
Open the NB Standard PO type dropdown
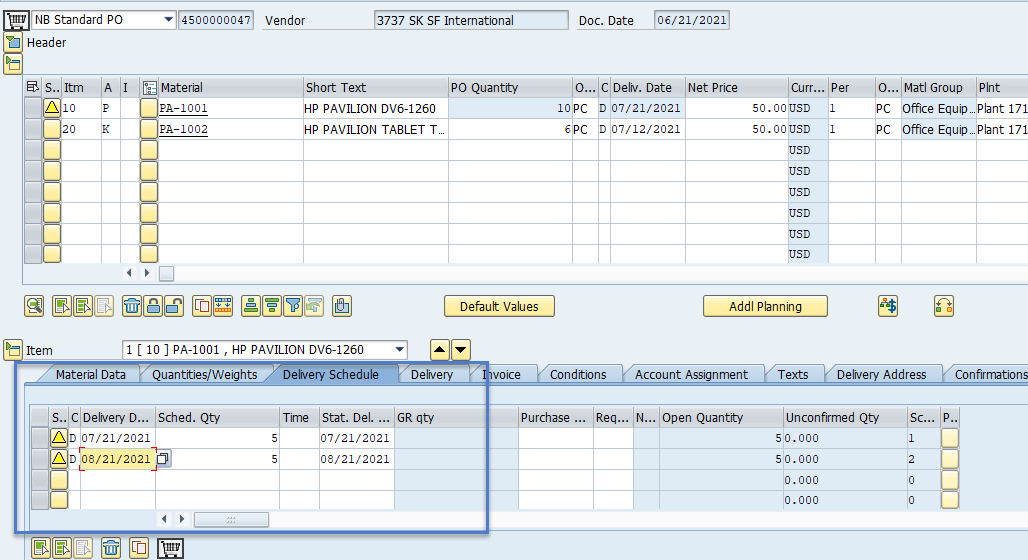point(166,20)
